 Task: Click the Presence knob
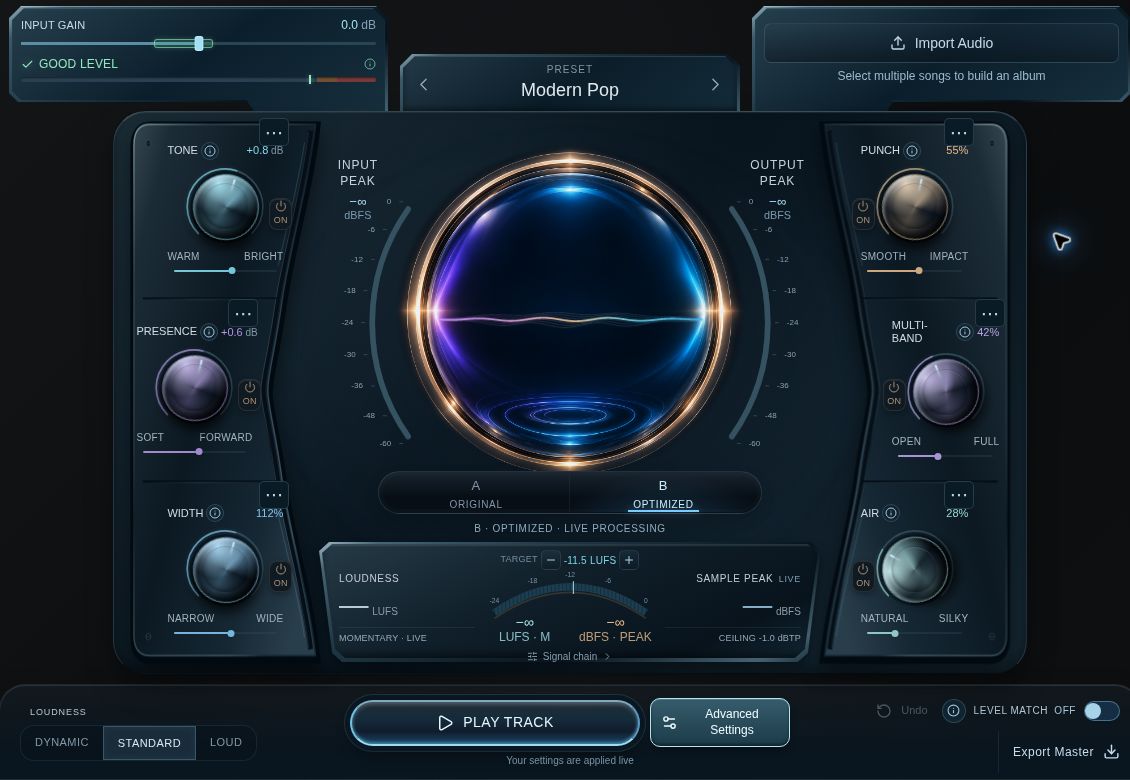tap(193, 387)
